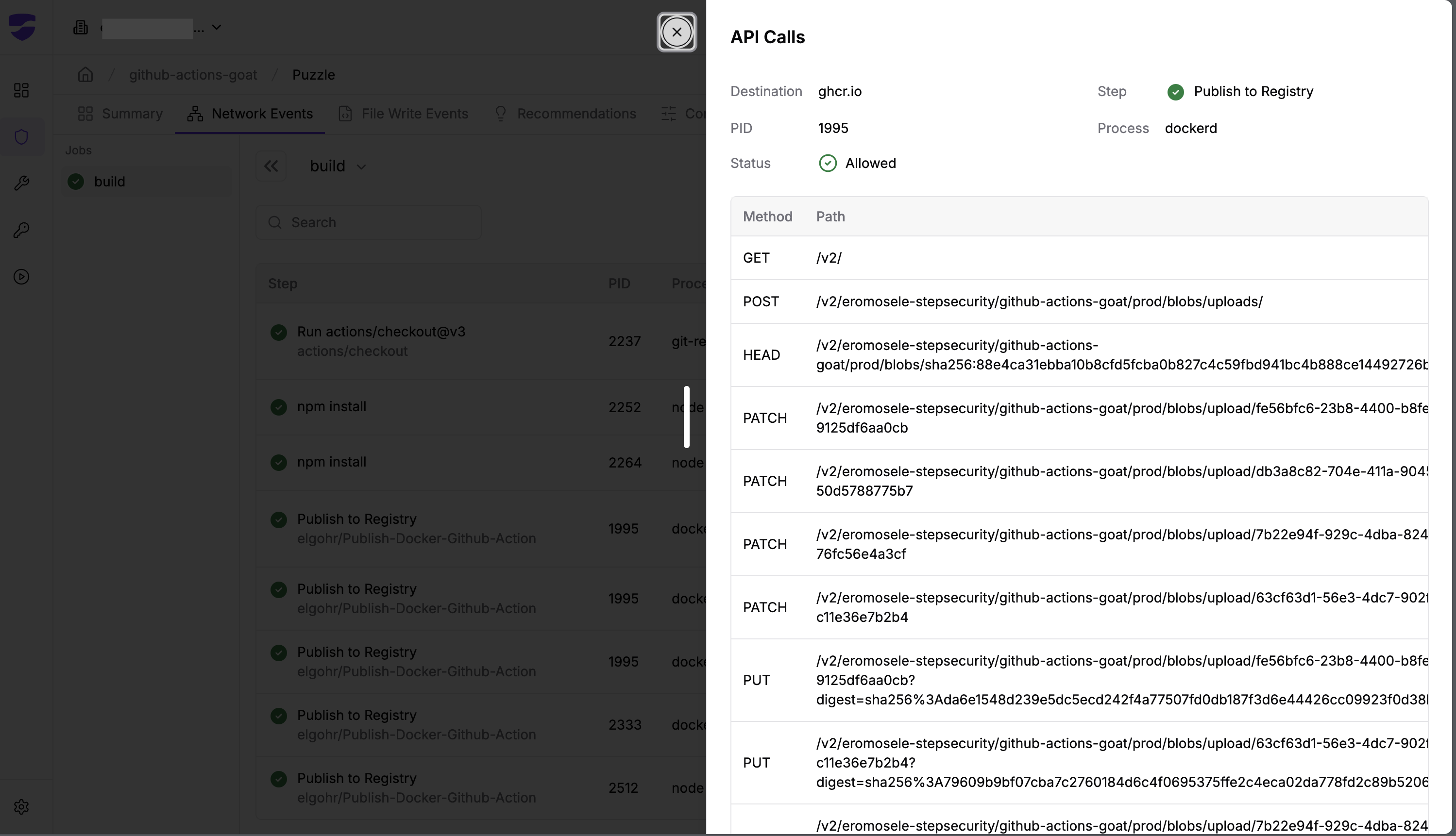Select the key secrets icon in sidebar
This screenshot has width=1456, height=836.
click(x=21, y=230)
